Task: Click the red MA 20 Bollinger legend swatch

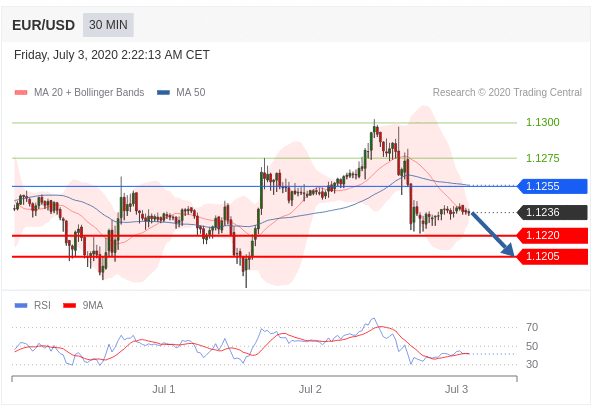Action: 21,93
